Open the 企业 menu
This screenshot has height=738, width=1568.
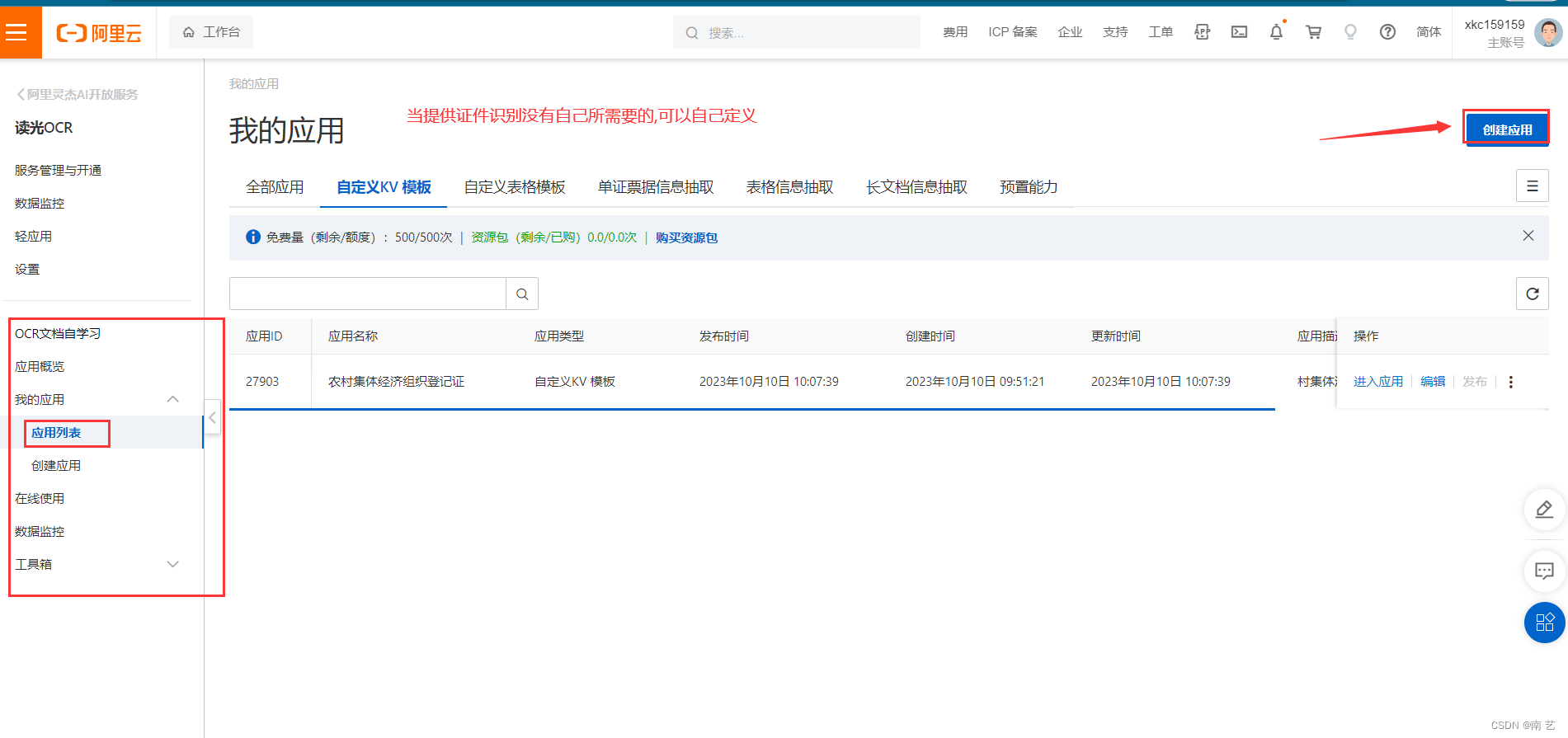[x=1070, y=32]
